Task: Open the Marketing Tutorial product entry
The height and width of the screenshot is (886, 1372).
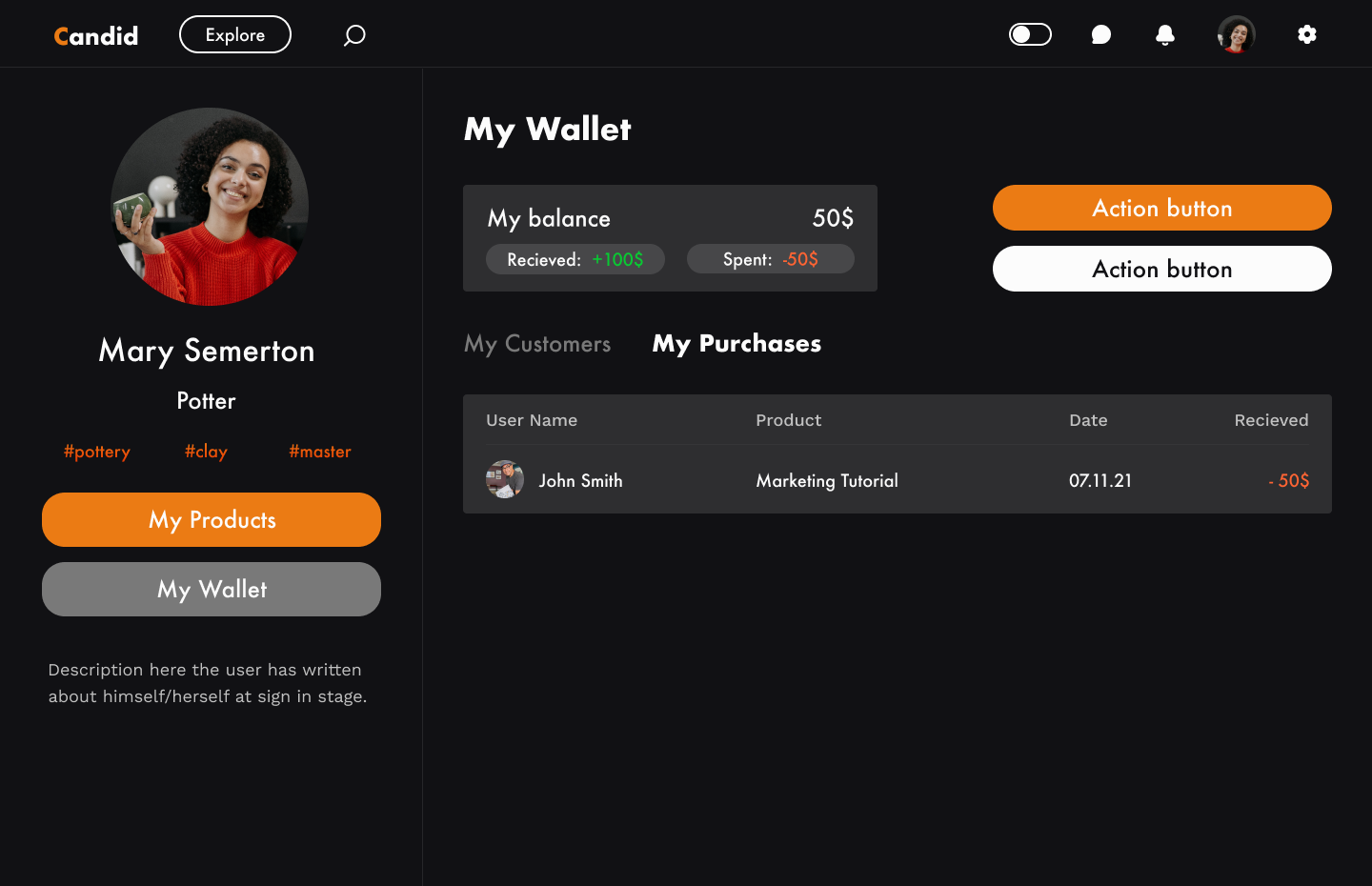Action: coord(827,481)
